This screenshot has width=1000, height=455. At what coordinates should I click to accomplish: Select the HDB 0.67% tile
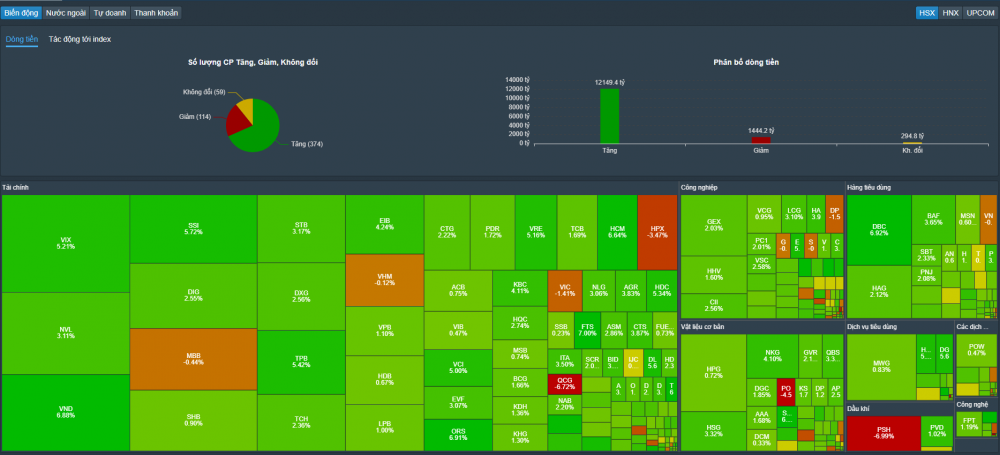click(385, 379)
